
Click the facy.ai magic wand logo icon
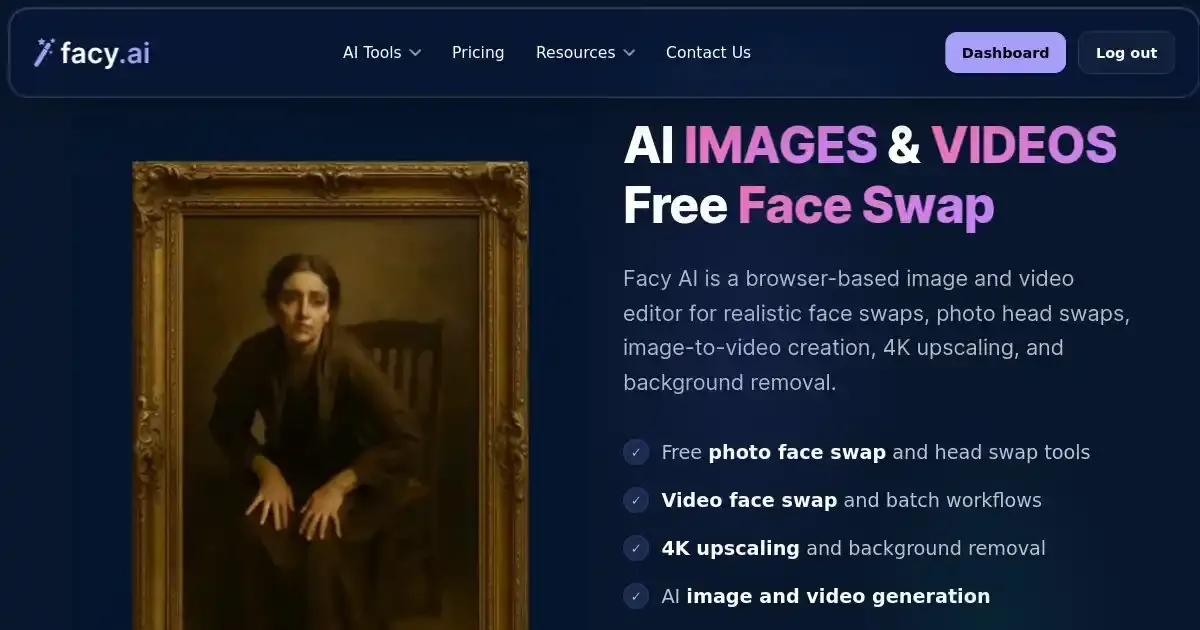click(43, 52)
